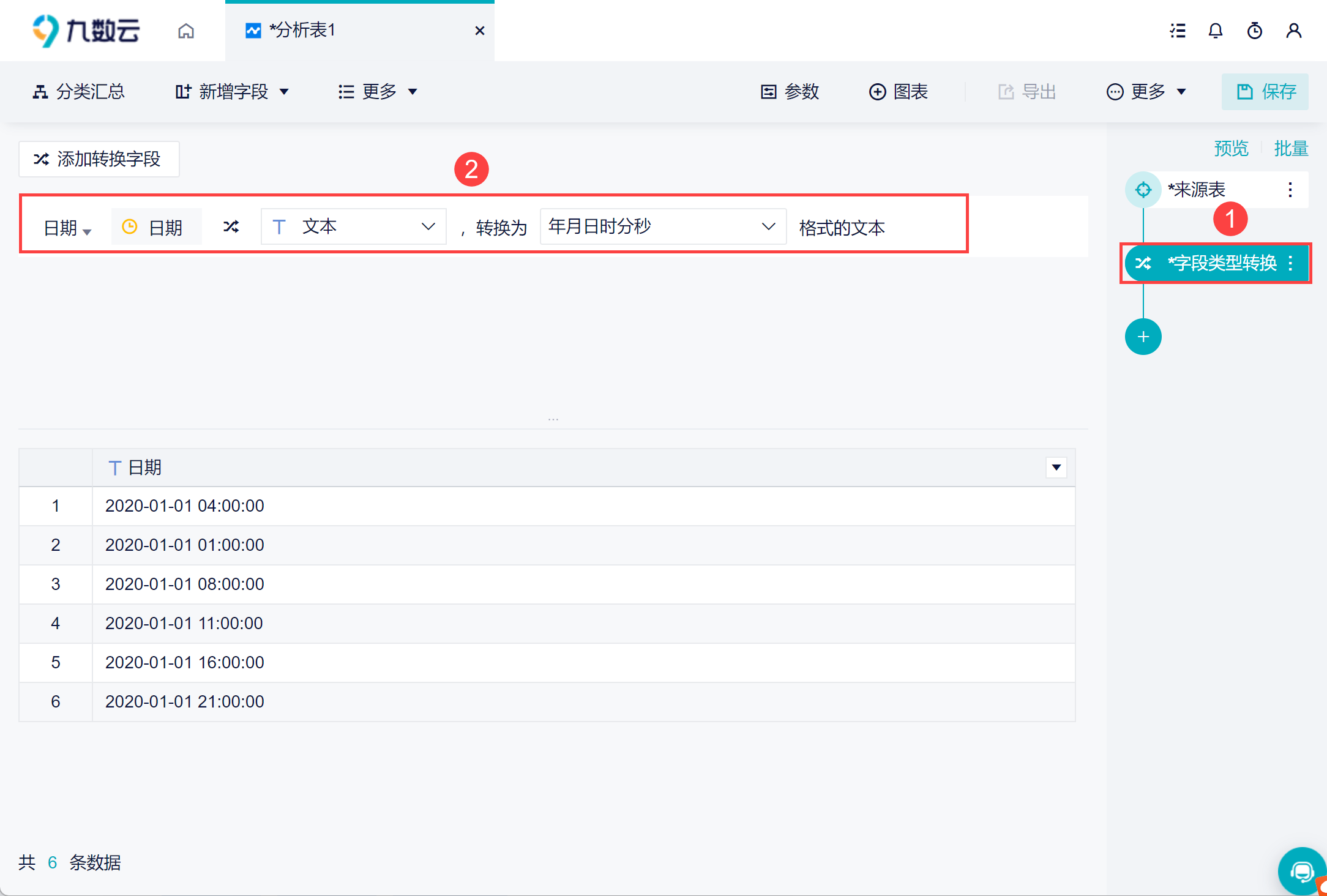Viewport: 1327px width, 896px height.
Task: Open 字段类型转换 step options menu
Action: click(x=1291, y=263)
